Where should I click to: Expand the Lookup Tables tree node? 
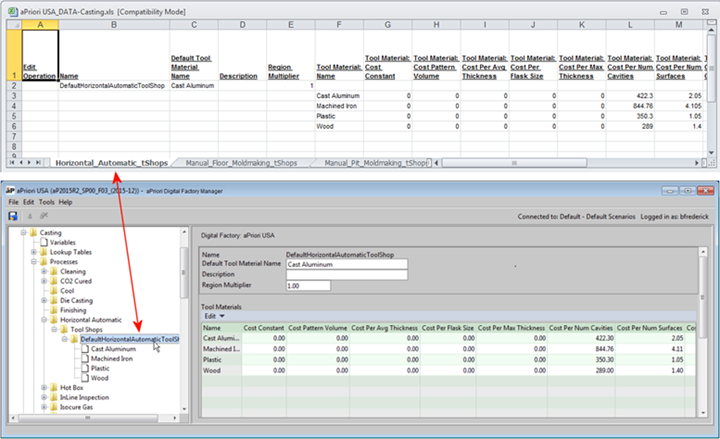[x=34, y=252]
